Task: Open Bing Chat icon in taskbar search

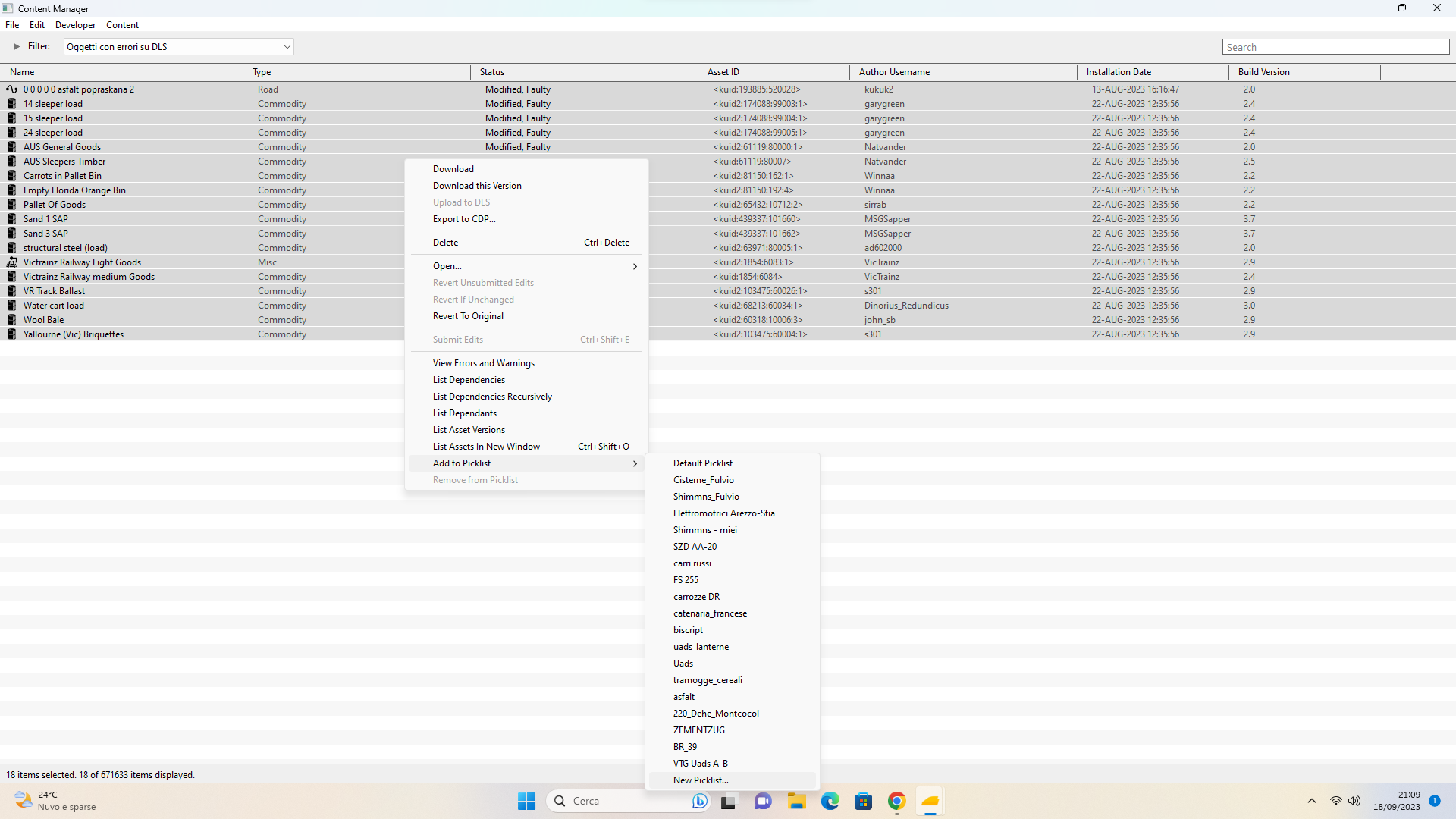Action: [x=699, y=801]
